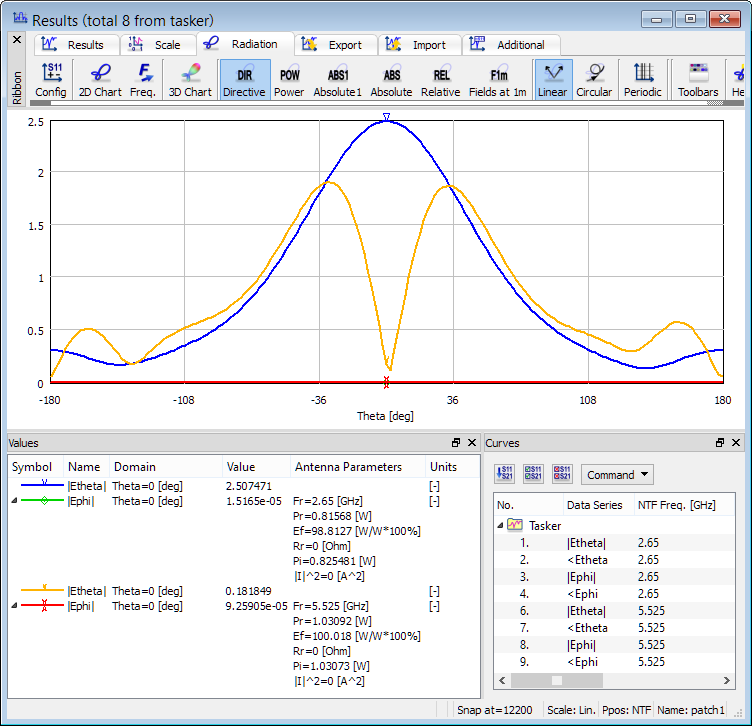This screenshot has width=752, height=726.
Task: Close the Ribbon panel
Action: 16,40
